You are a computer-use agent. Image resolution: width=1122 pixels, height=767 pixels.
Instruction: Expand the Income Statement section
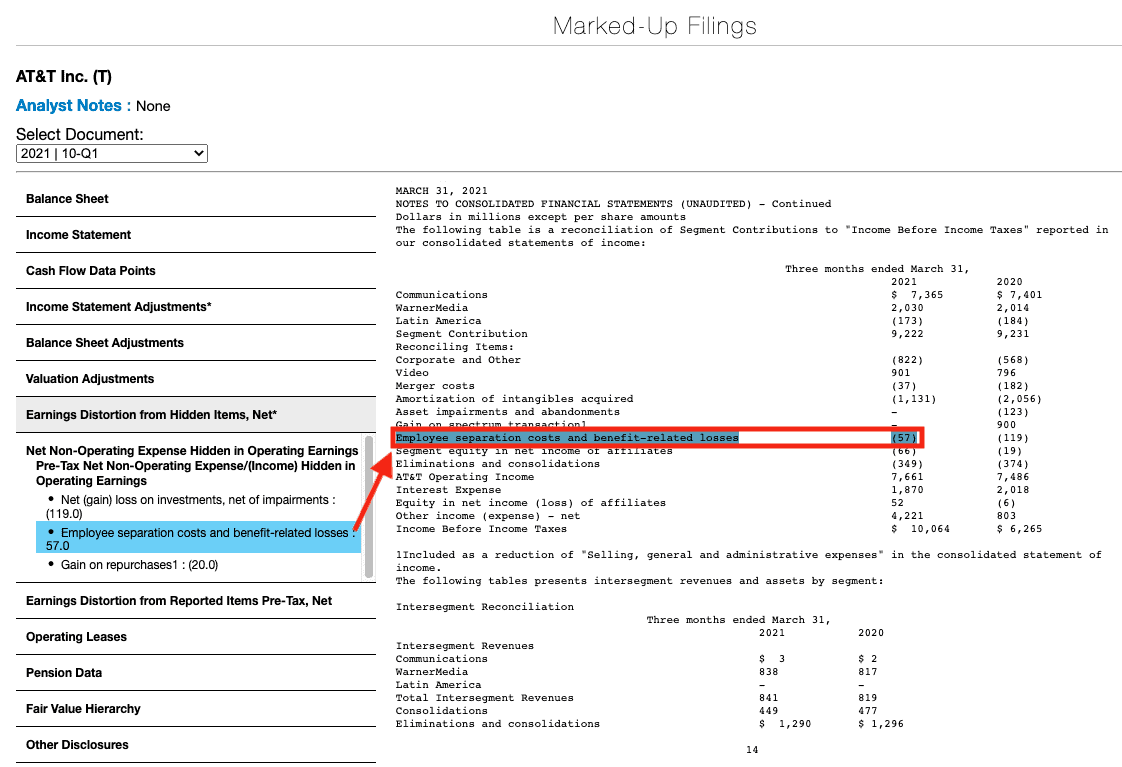(x=195, y=235)
